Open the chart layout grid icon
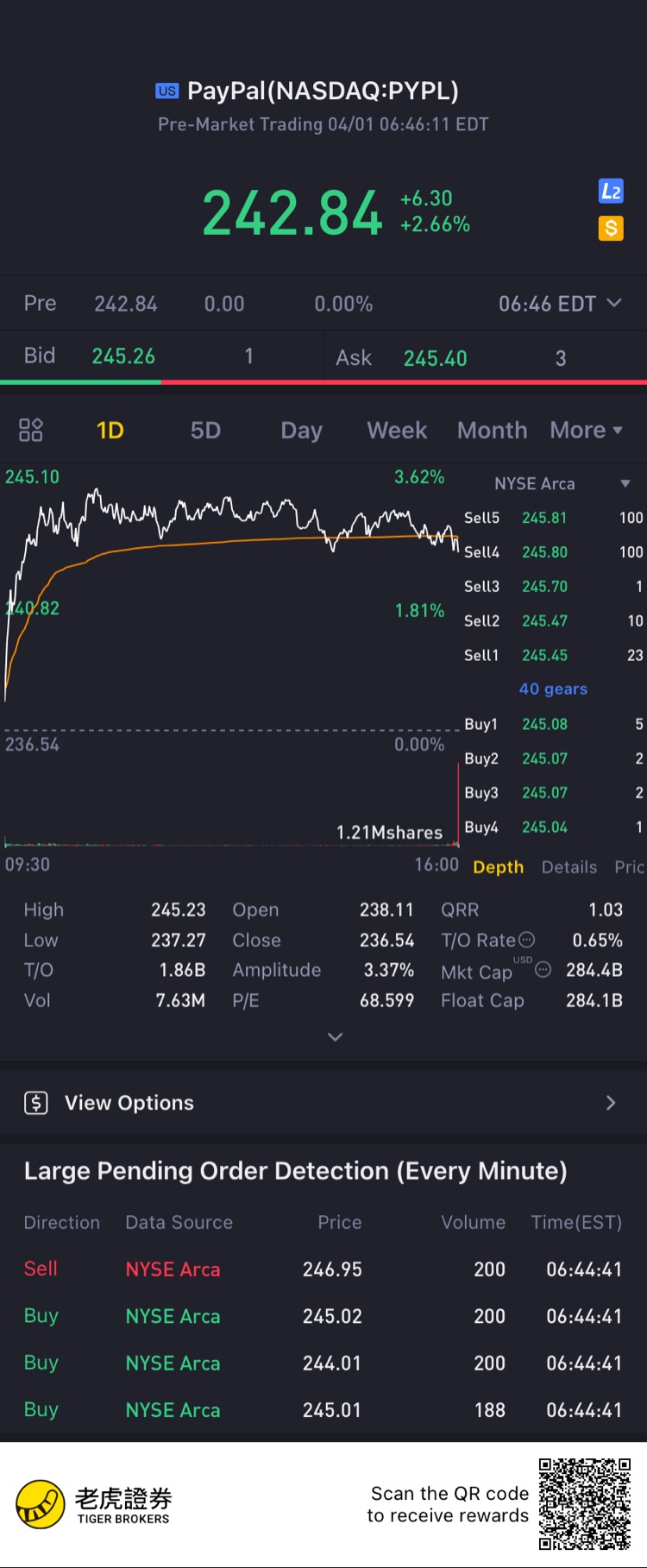Screen dimensions: 647x1568 (31, 430)
